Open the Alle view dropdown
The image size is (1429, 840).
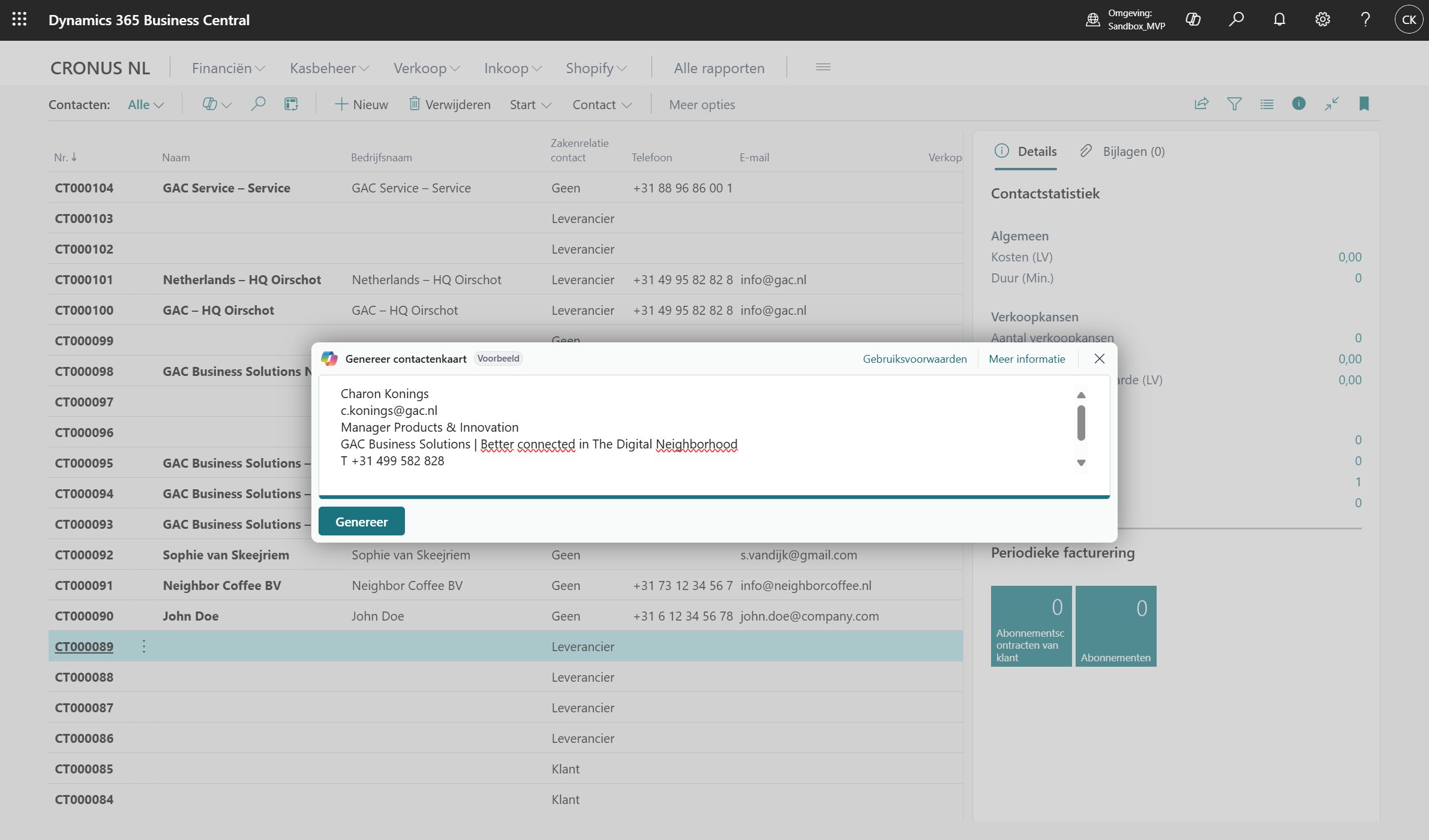[145, 104]
